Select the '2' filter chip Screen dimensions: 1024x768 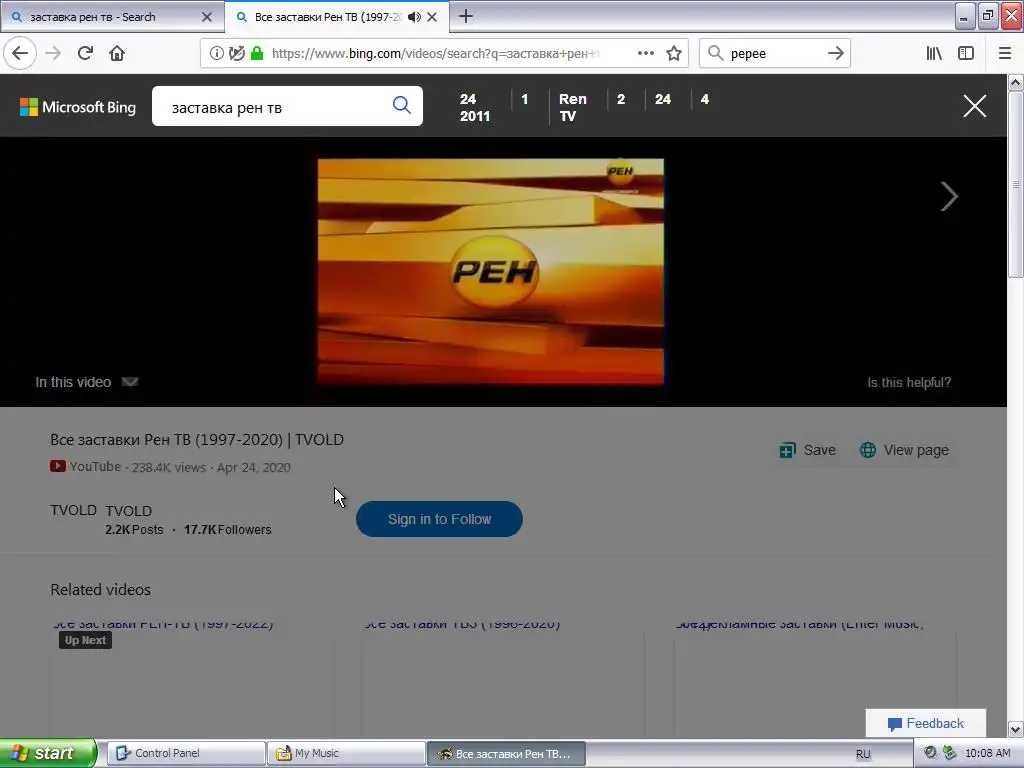(x=621, y=99)
